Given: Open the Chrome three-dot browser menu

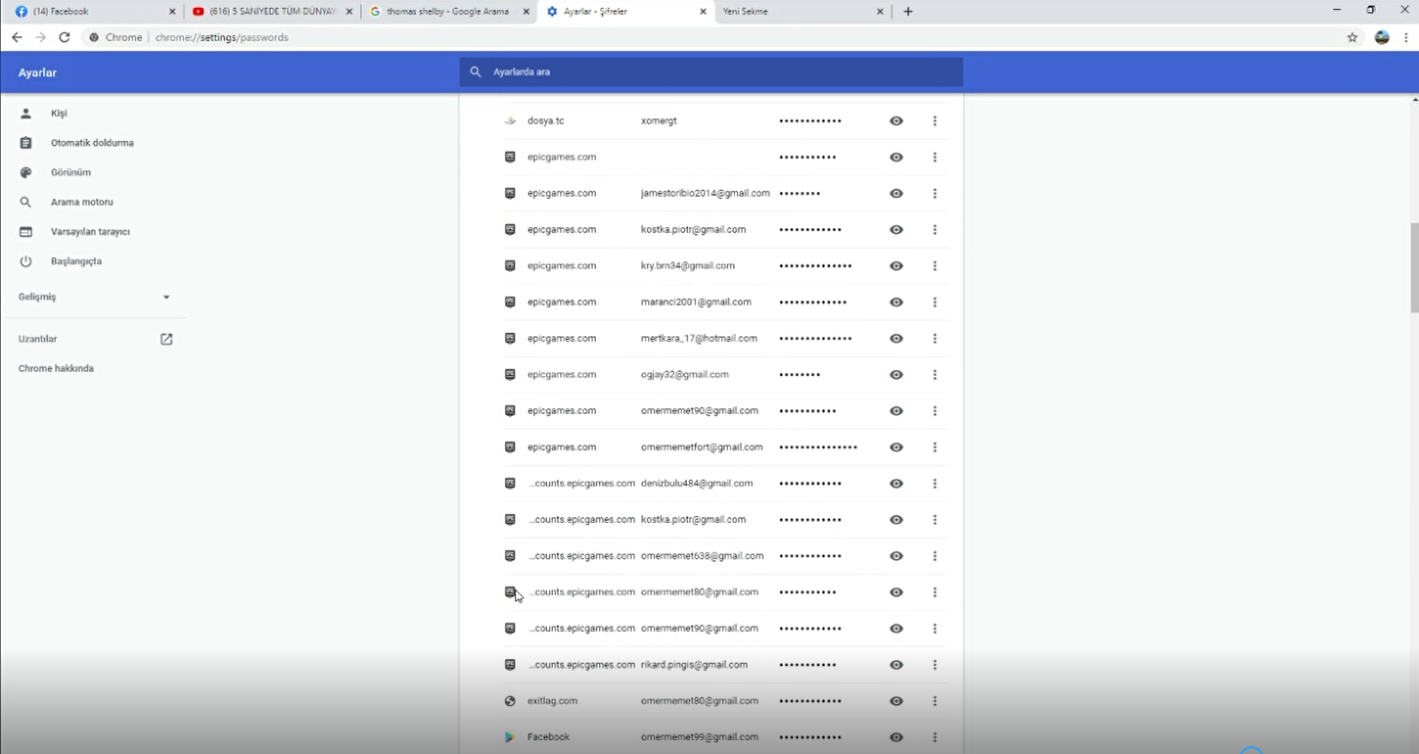Looking at the screenshot, I should coord(1406,37).
